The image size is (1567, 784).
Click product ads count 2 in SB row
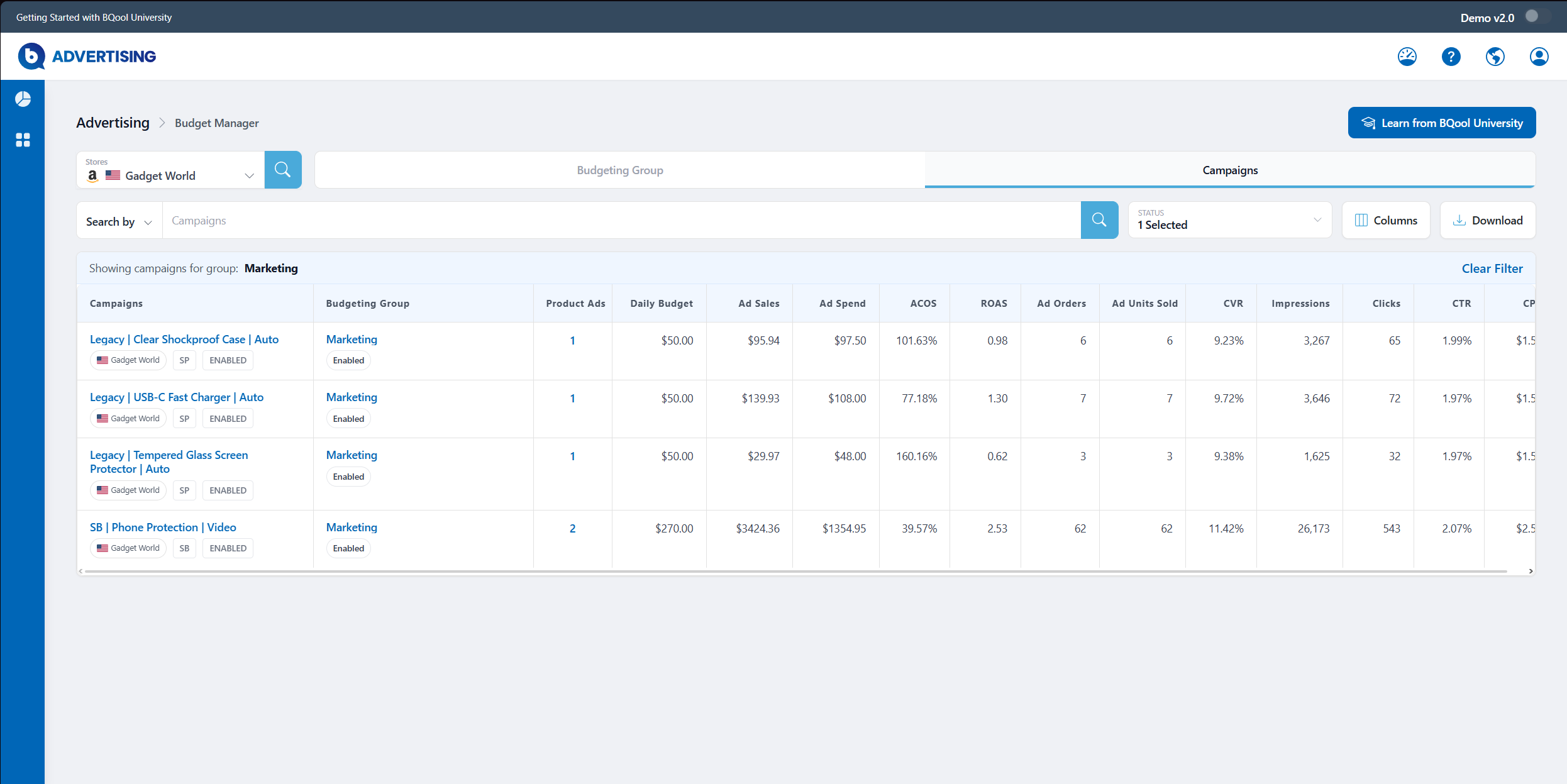572,529
